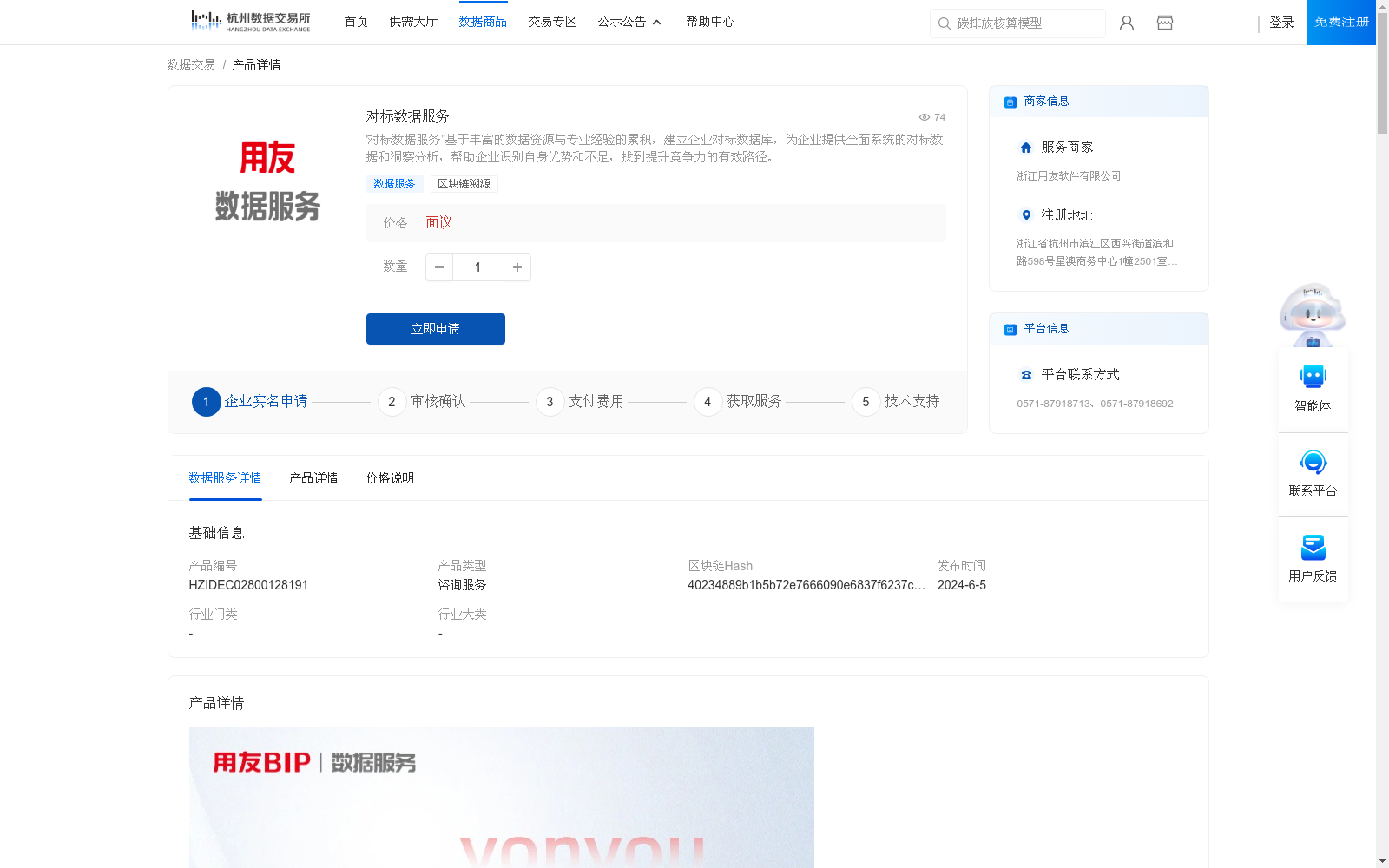Expand the 公示公告 dropdown menu
The width and height of the screenshot is (1389, 868).
[629, 22]
